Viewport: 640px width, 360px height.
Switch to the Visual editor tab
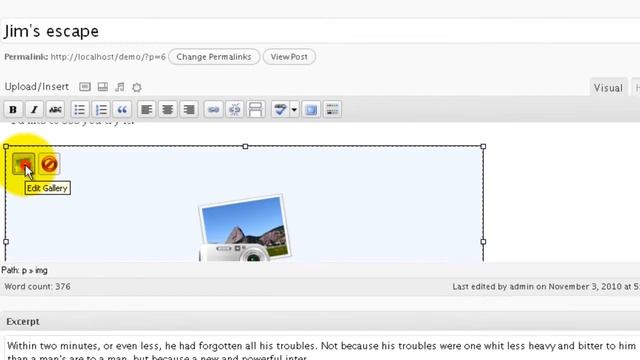608,88
